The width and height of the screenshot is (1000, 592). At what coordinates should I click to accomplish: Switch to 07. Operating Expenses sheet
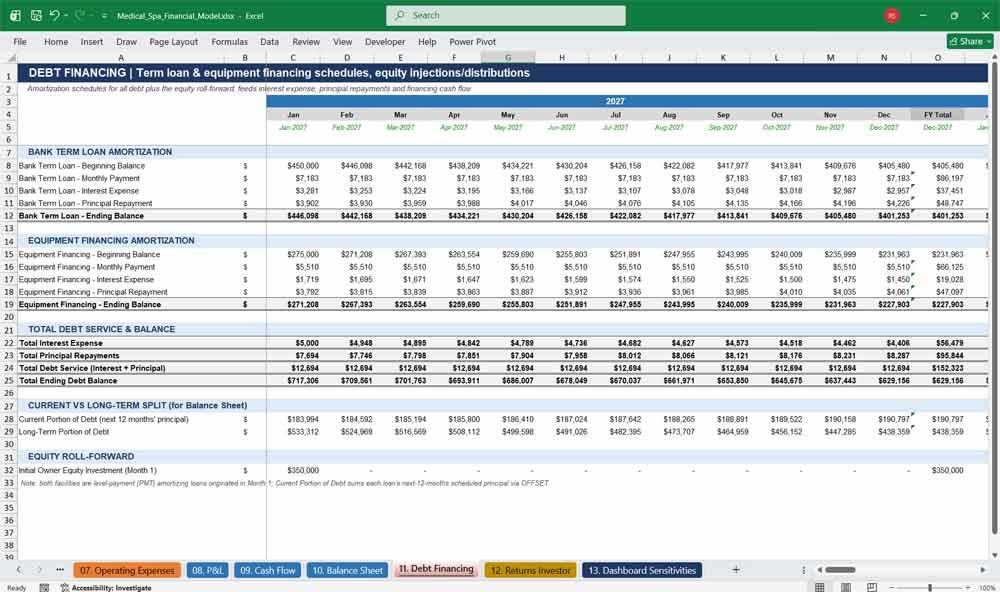coord(127,570)
